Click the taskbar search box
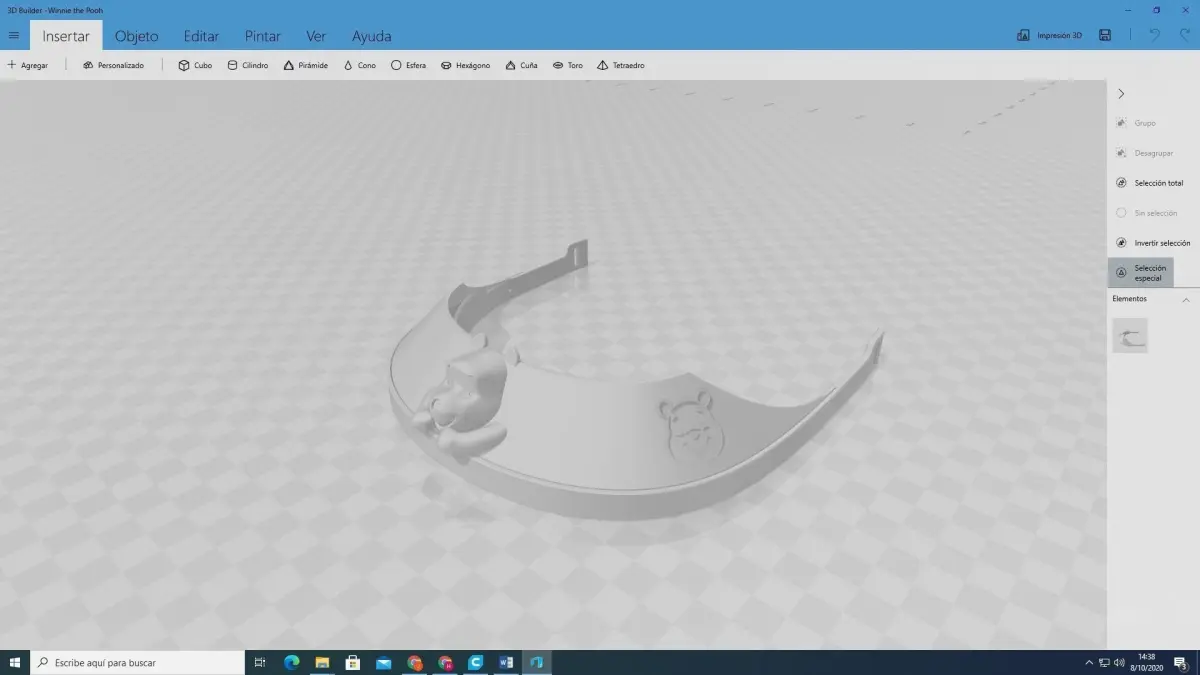This screenshot has width=1200, height=675. [137, 662]
